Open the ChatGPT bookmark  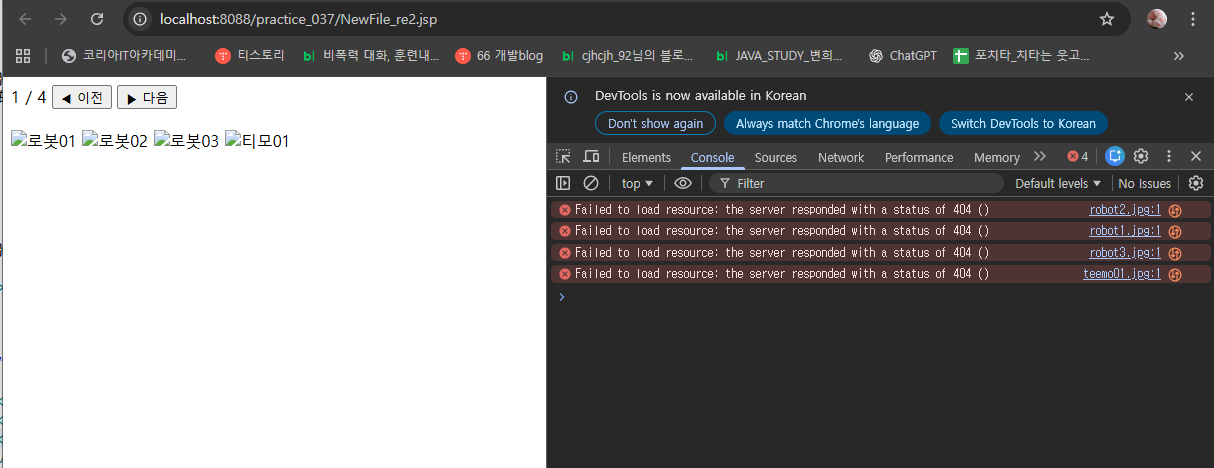click(x=902, y=56)
